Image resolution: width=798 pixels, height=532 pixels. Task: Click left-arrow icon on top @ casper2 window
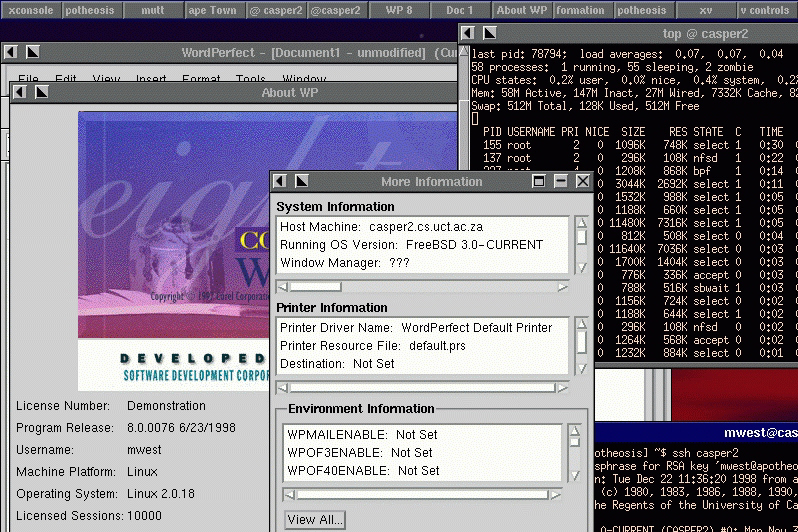click(469, 34)
